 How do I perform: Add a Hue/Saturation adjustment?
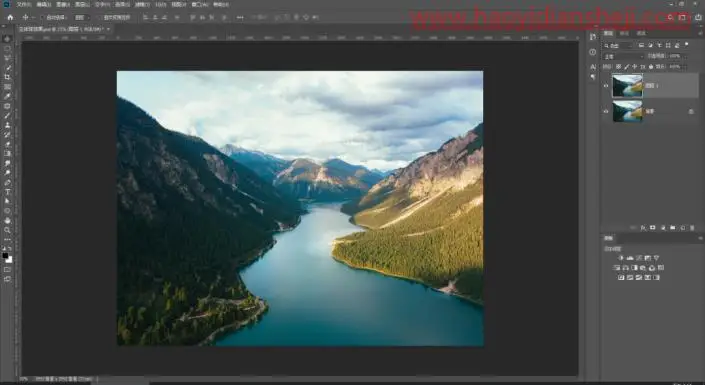tap(616, 268)
